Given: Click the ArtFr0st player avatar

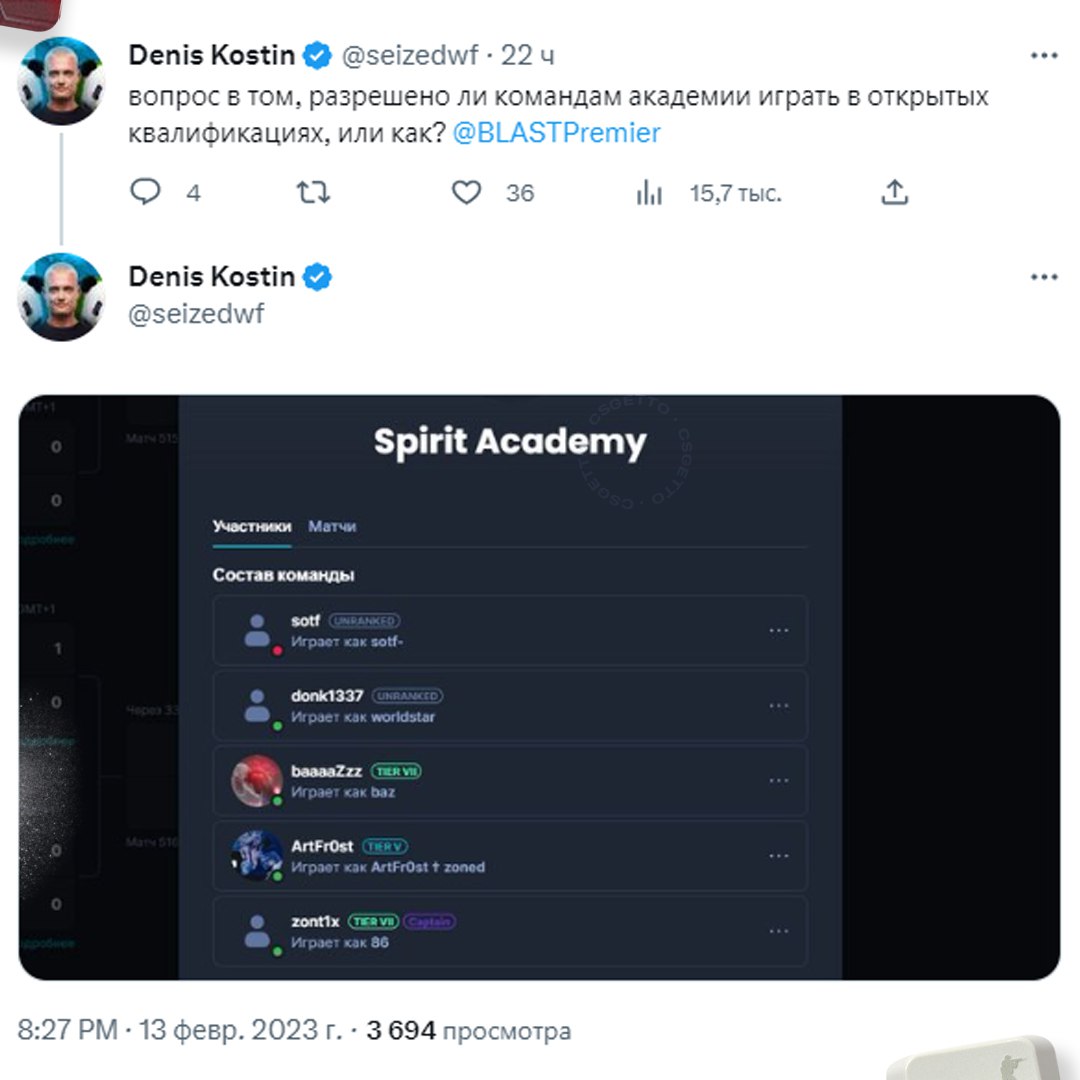Looking at the screenshot, I should [x=257, y=856].
